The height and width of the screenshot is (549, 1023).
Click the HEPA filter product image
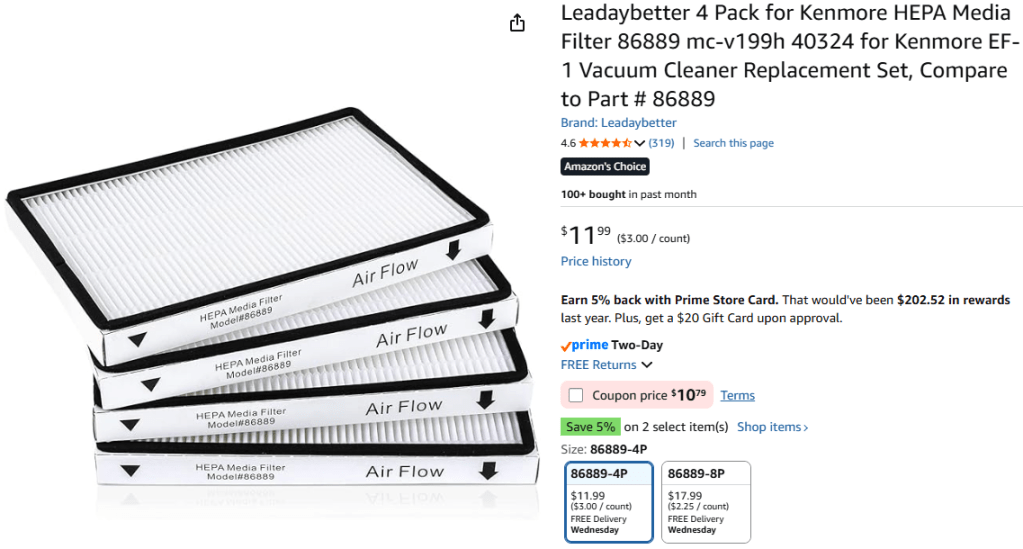[x=260, y=300]
